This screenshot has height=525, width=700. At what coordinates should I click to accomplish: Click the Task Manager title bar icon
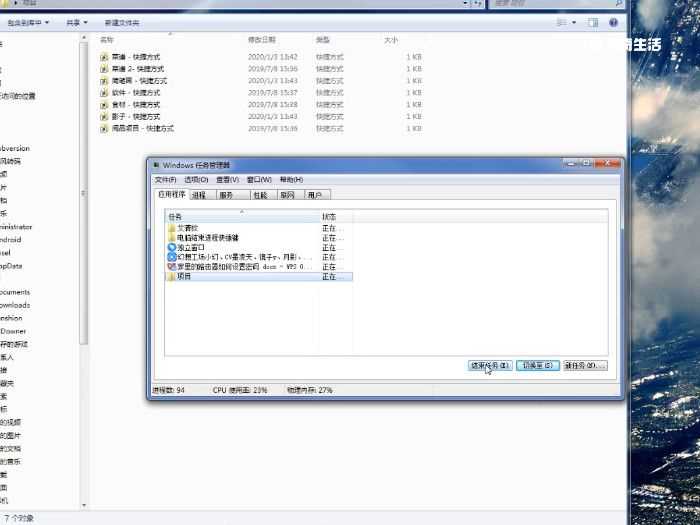click(x=155, y=165)
